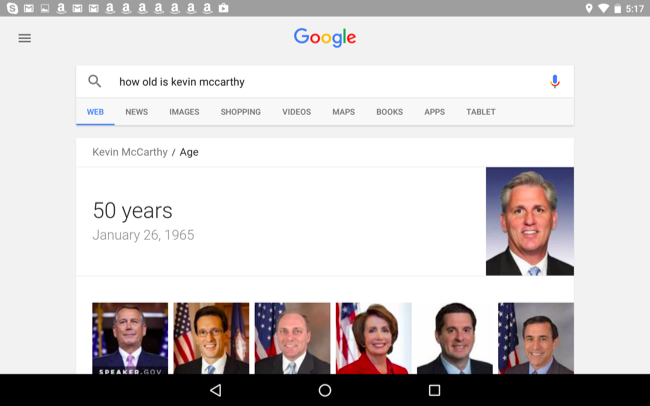This screenshot has width=650, height=406.
Task: Open the recent apps overview
Action: pyautogui.click(x=434, y=390)
